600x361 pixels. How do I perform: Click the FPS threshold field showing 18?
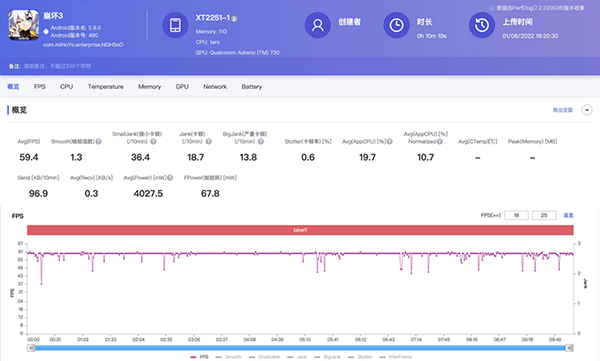tap(516, 216)
